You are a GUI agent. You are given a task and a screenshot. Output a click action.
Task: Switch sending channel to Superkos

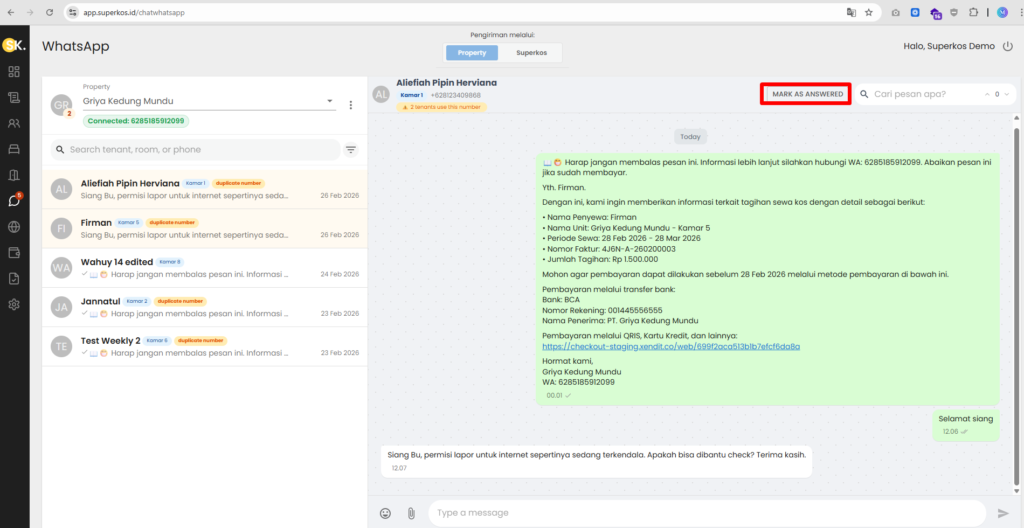click(x=531, y=52)
